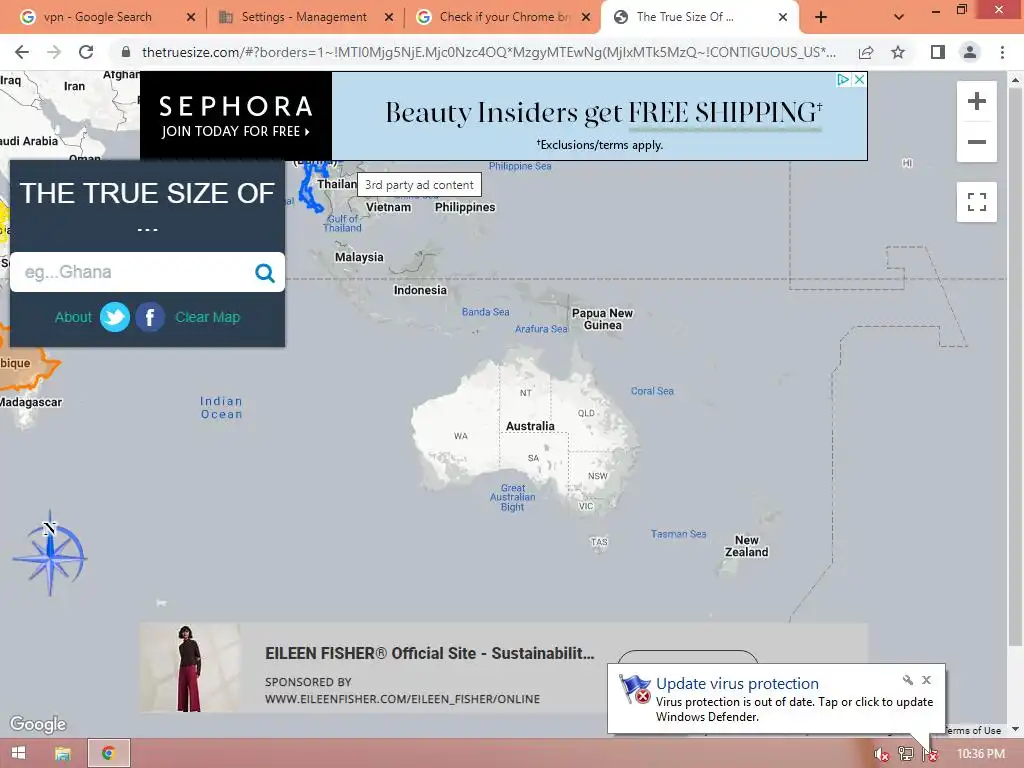1024x768 pixels.
Task: Click the About link
Action: point(73,317)
